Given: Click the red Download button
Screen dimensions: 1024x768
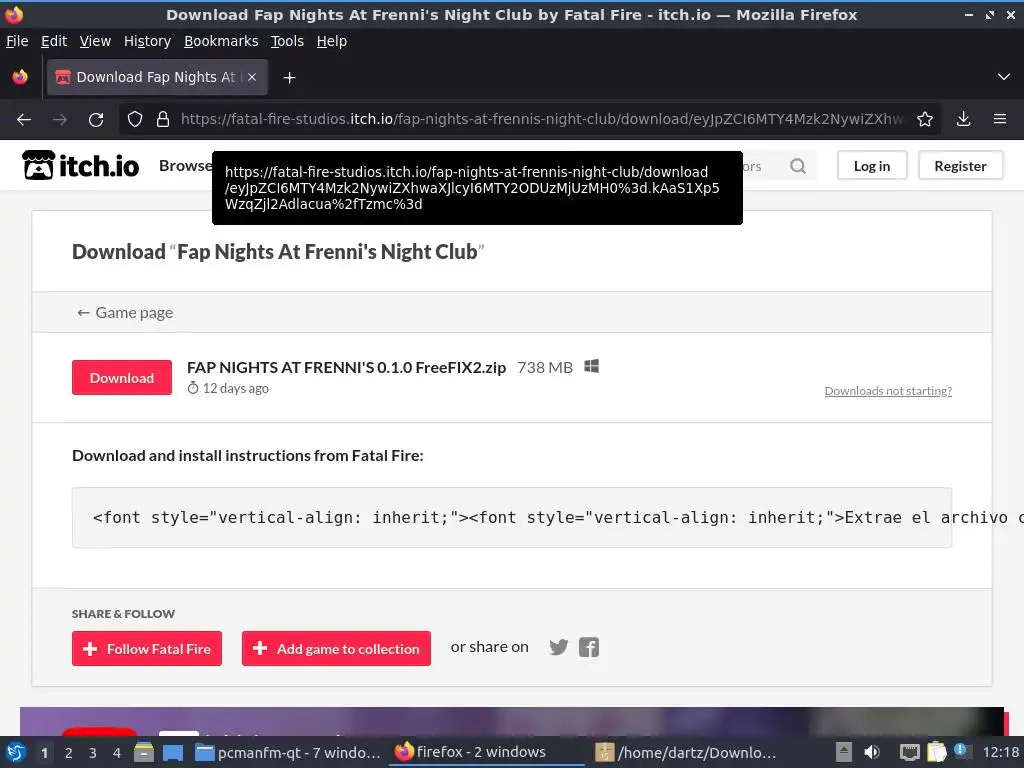Looking at the screenshot, I should [x=121, y=377].
